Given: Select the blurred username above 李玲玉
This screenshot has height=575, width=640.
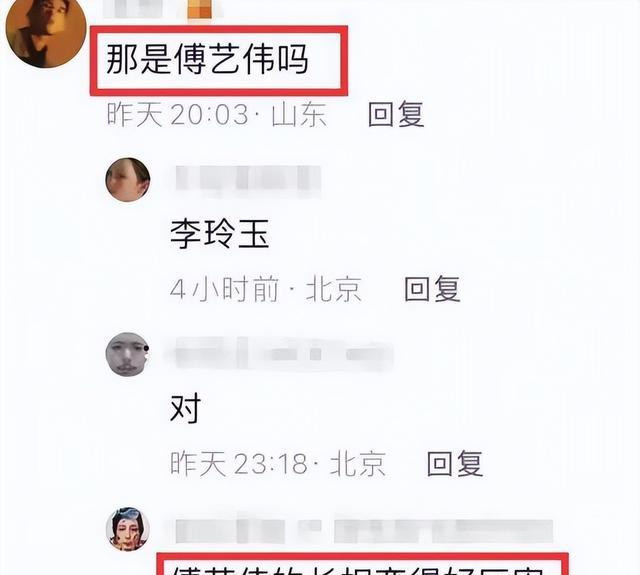Looking at the screenshot, I should [x=248, y=179].
